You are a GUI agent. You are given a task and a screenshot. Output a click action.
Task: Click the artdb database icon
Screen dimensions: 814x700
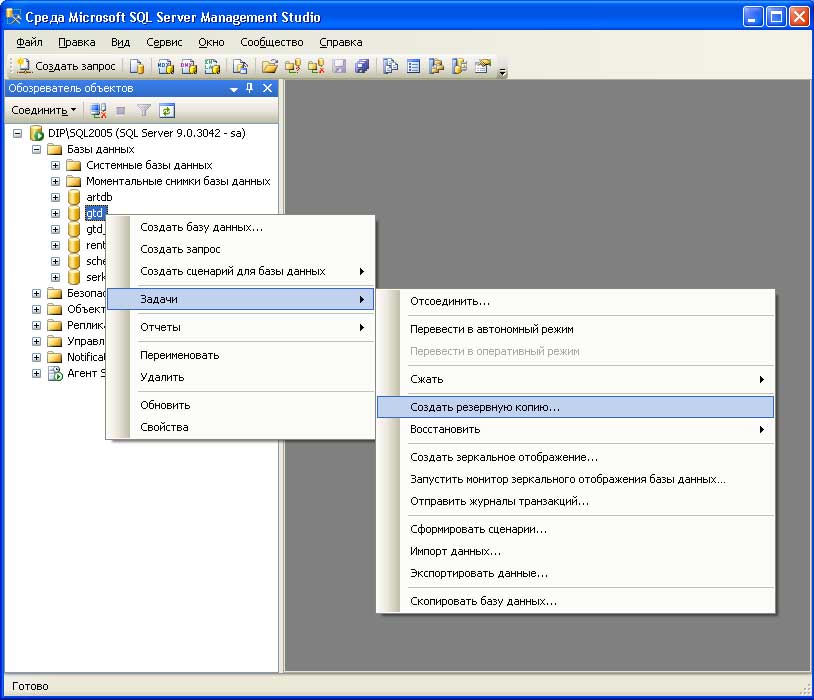tap(74, 197)
